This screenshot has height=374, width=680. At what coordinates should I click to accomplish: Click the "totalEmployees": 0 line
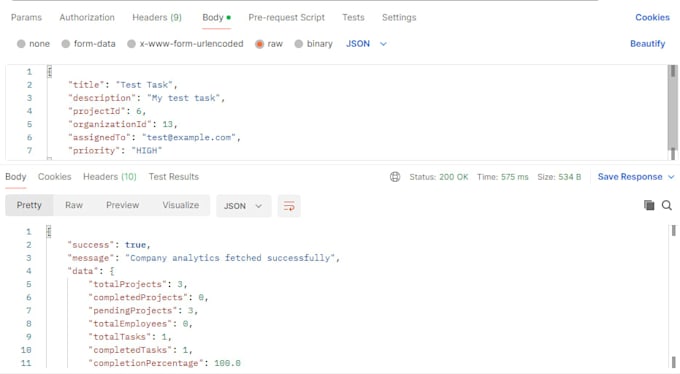[140, 324]
